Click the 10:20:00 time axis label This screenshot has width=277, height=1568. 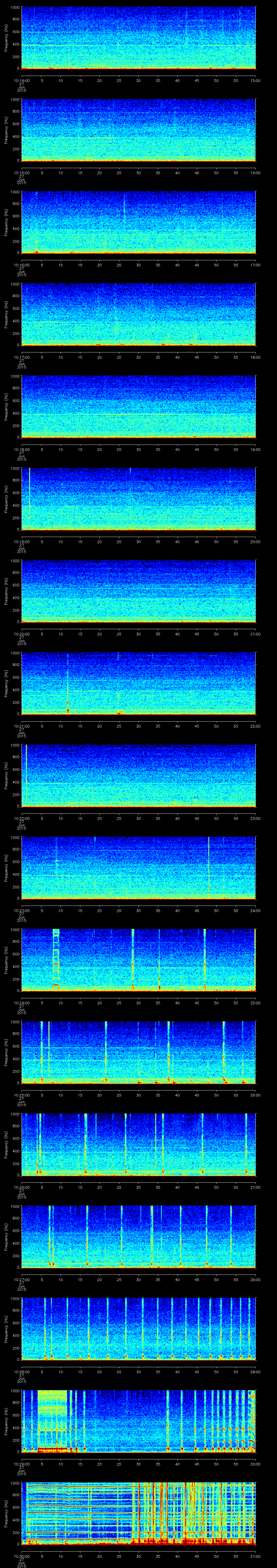21,634
